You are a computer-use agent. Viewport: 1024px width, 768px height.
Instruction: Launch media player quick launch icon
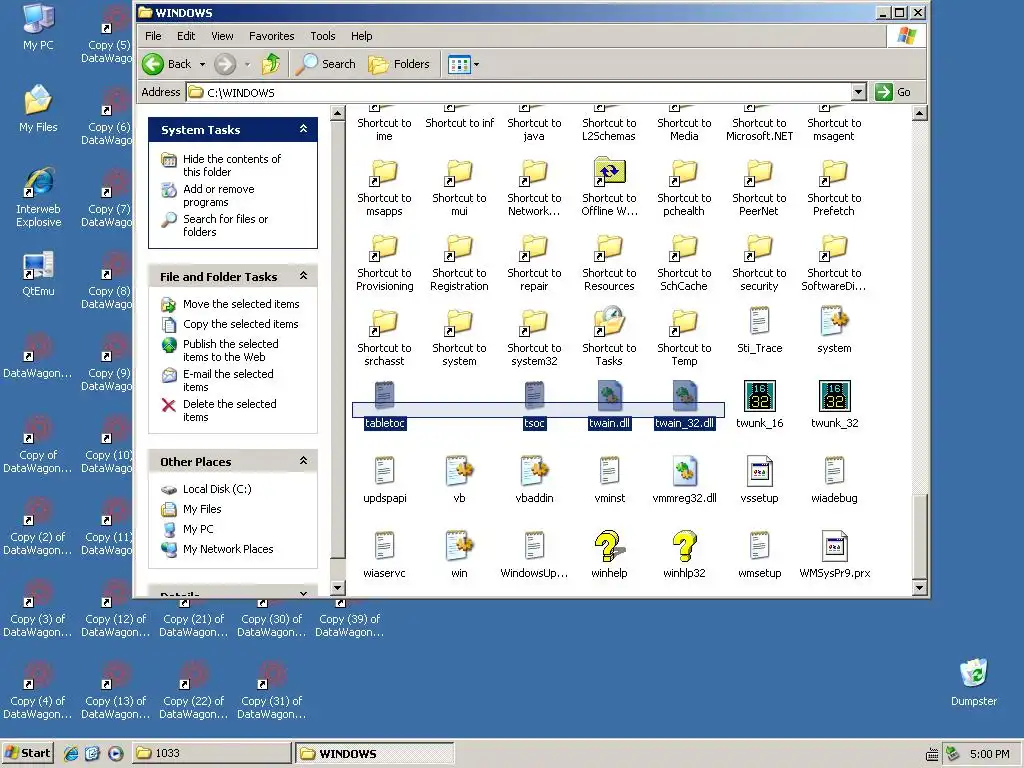(x=115, y=753)
